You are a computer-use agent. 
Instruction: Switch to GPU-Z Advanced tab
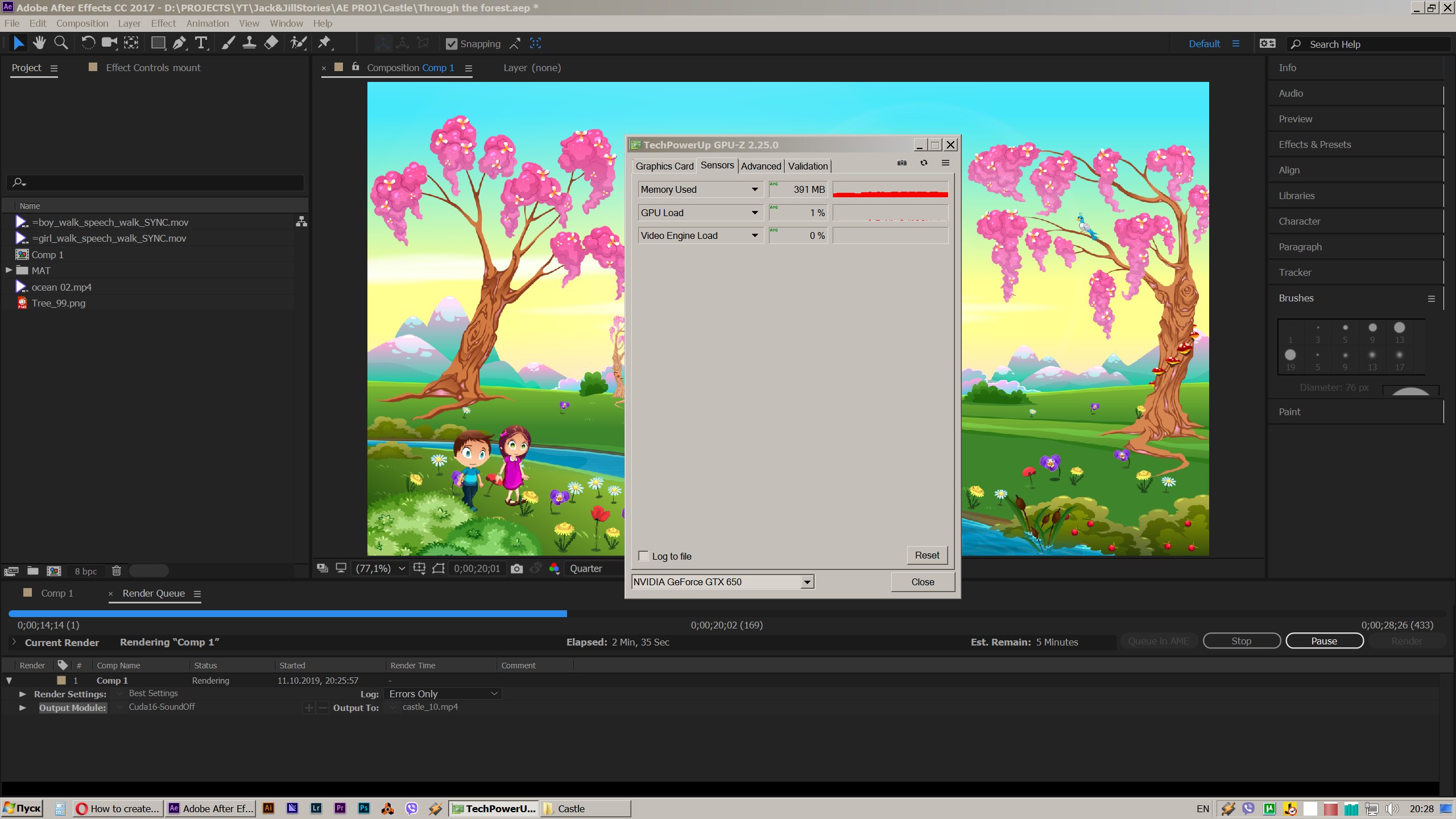pos(760,166)
